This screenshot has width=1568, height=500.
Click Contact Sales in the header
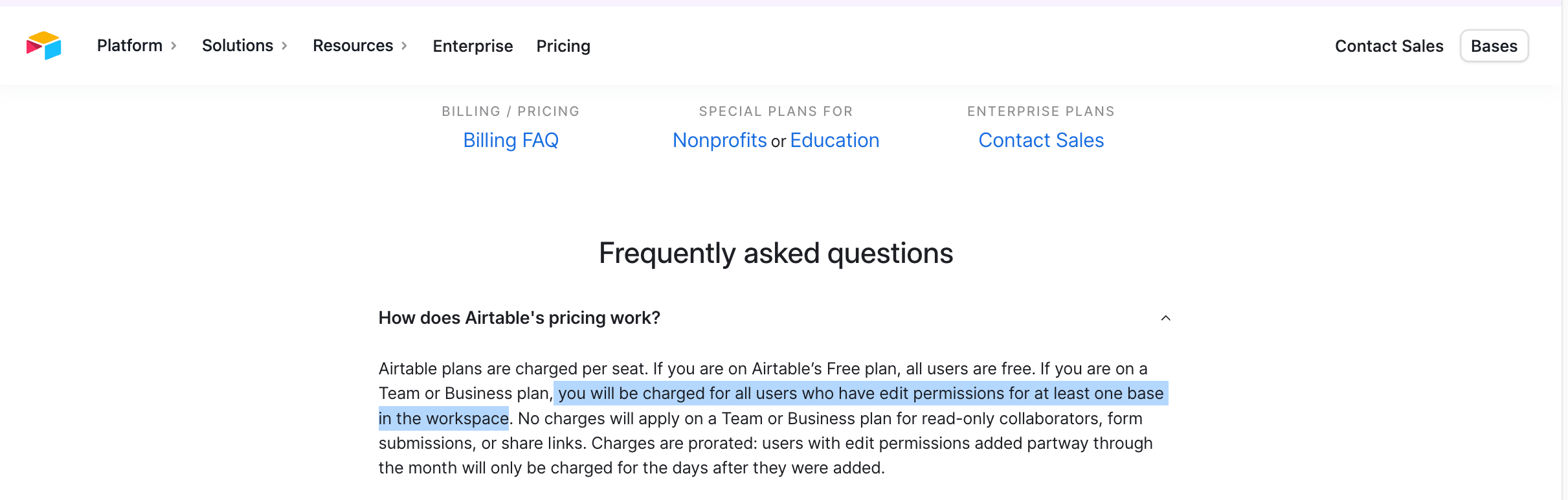coord(1389,46)
